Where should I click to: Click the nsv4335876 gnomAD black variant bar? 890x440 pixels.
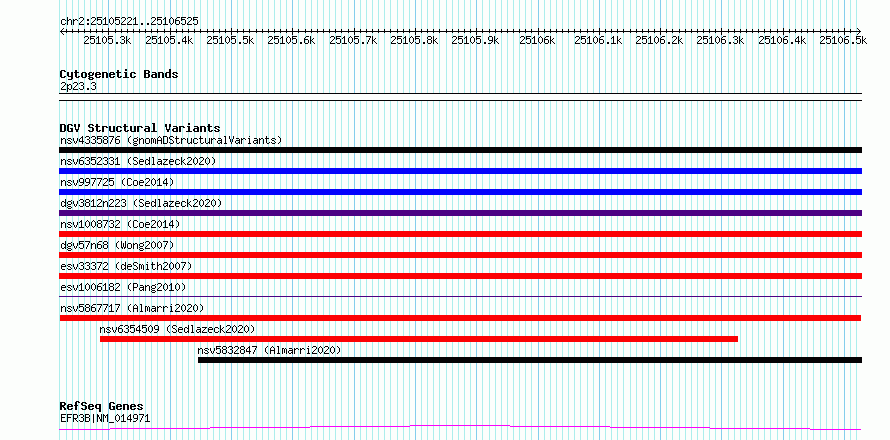pyautogui.click(x=460, y=150)
